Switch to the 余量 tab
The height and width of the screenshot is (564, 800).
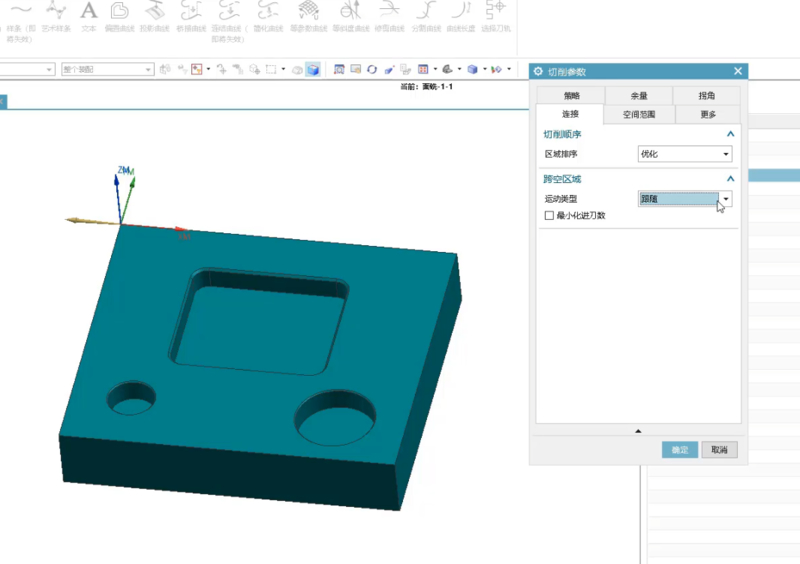pos(639,95)
